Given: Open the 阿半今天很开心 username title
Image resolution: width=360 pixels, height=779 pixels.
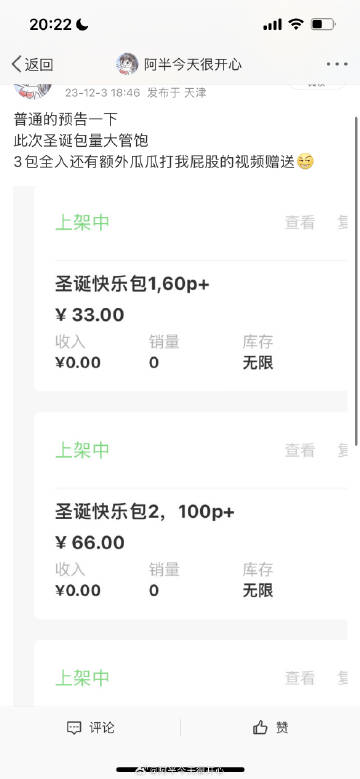Looking at the screenshot, I should tap(193, 65).
